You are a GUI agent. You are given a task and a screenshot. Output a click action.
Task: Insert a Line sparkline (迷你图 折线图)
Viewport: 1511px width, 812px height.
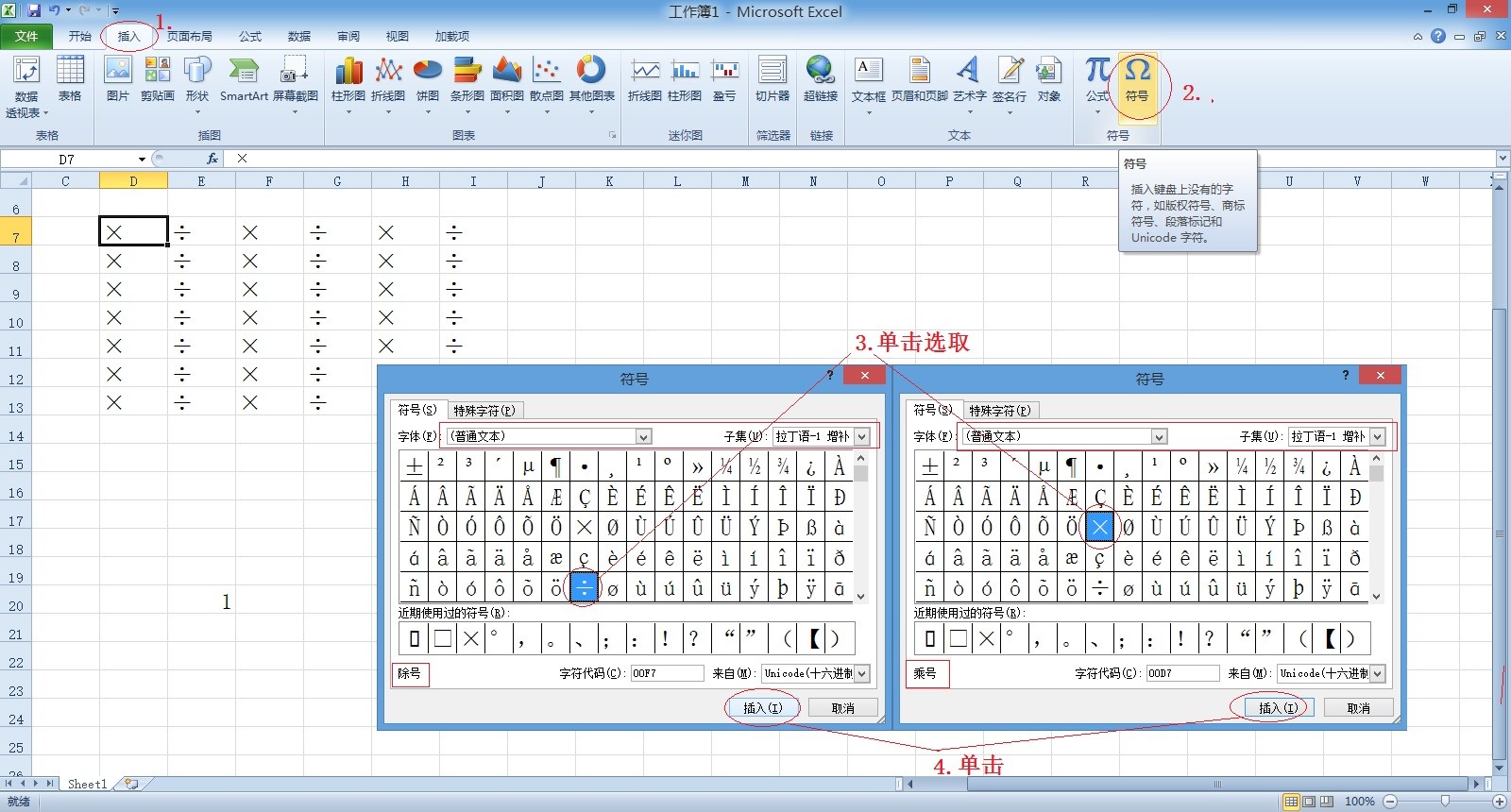pos(645,79)
